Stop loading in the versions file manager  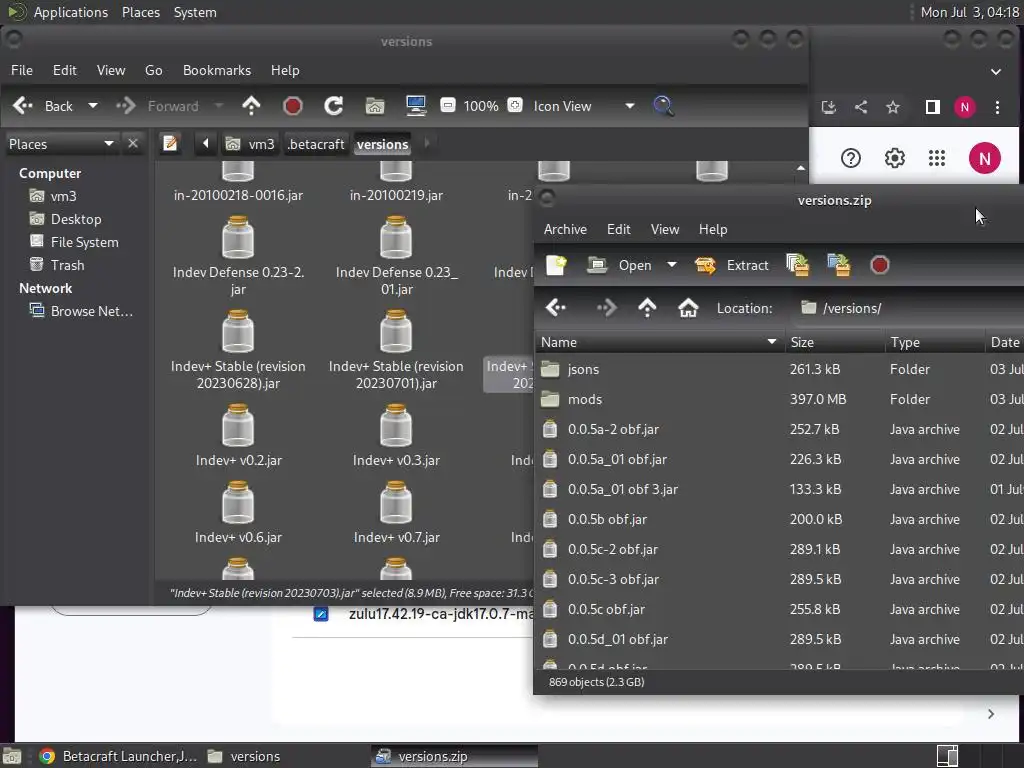pos(293,106)
